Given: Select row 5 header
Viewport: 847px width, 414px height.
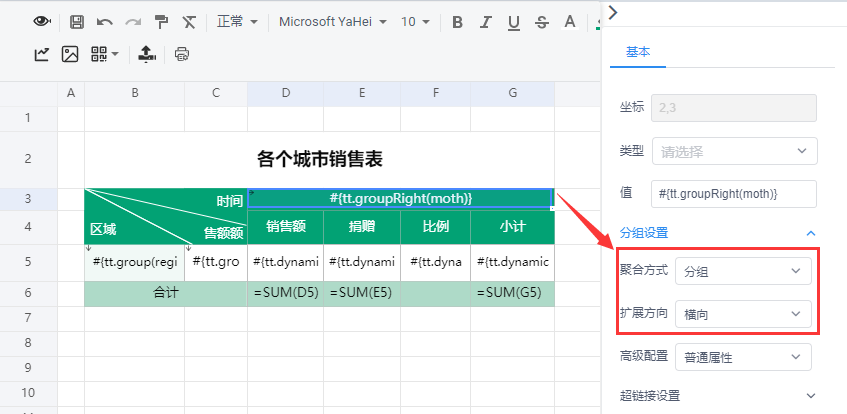Looking at the screenshot, I should click(x=29, y=262).
